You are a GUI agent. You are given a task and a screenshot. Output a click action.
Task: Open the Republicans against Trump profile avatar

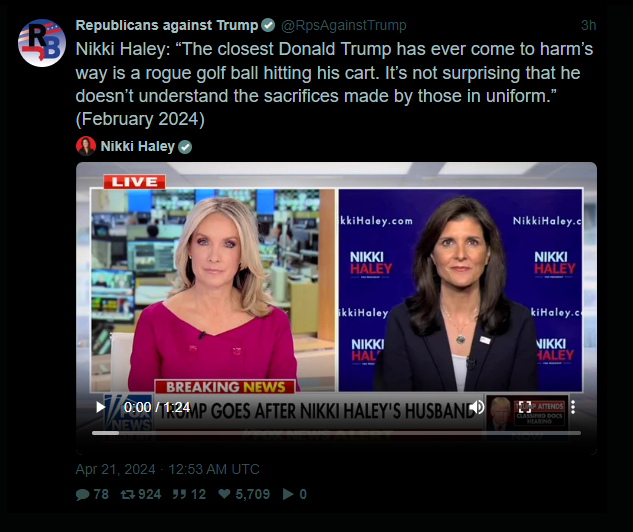click(42, 43)
